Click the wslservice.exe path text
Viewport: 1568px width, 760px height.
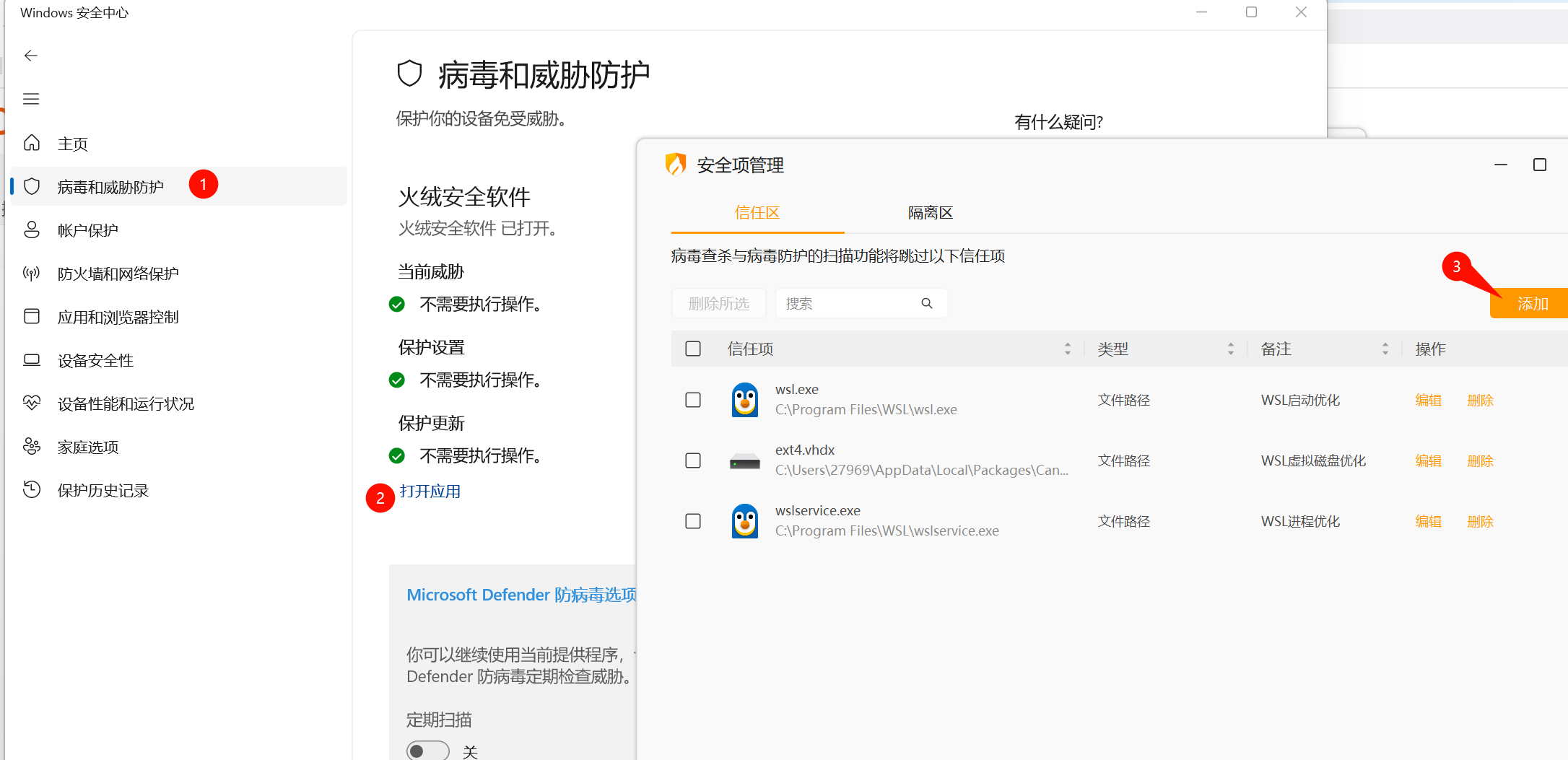(x=887, y=530)
